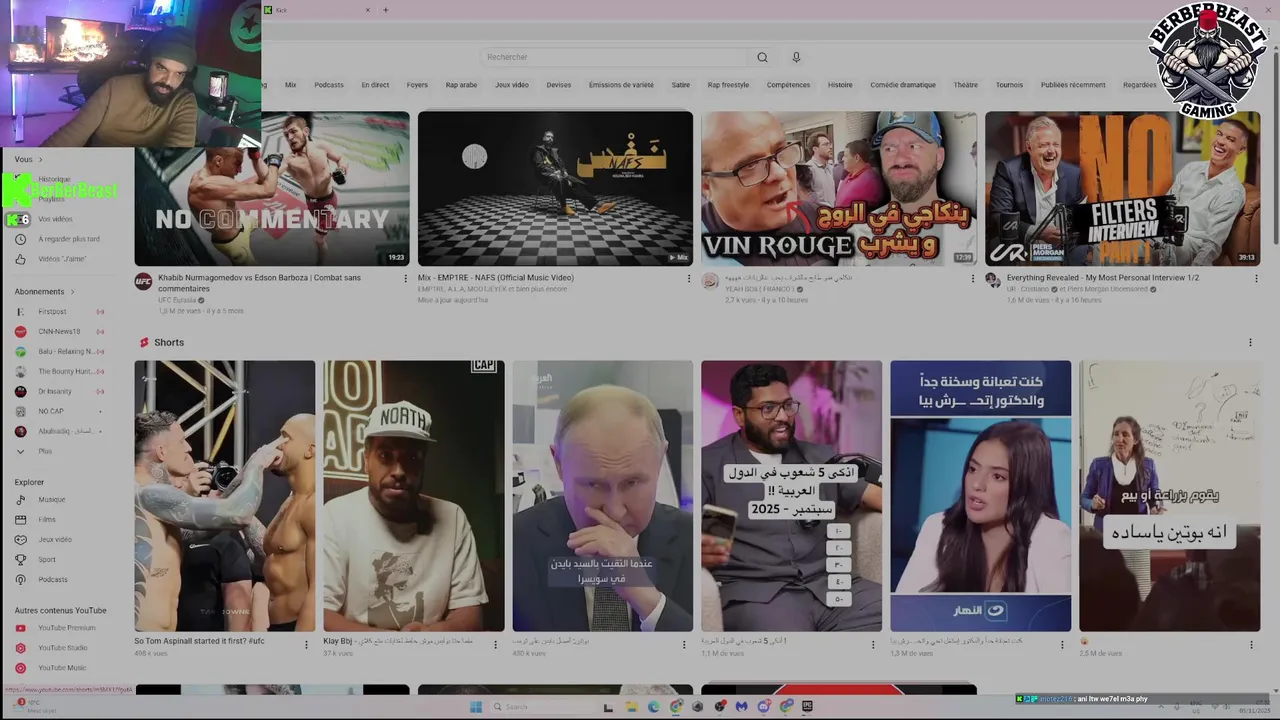Play the NAFS music video thumbnail

pos(555,188)
